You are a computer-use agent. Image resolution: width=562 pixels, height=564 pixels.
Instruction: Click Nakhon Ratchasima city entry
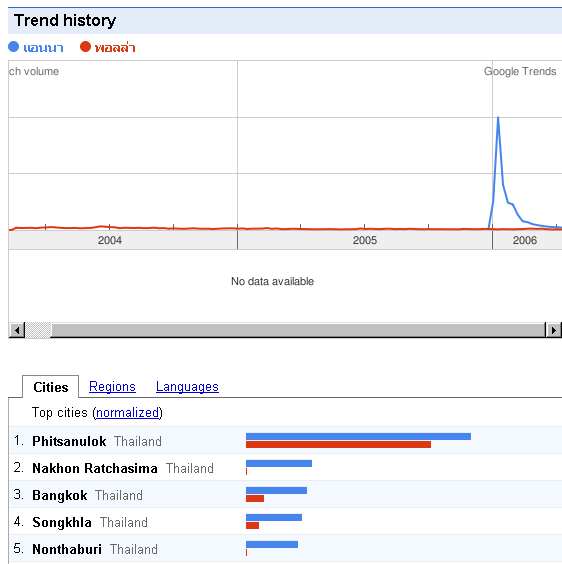pos(95,468)
